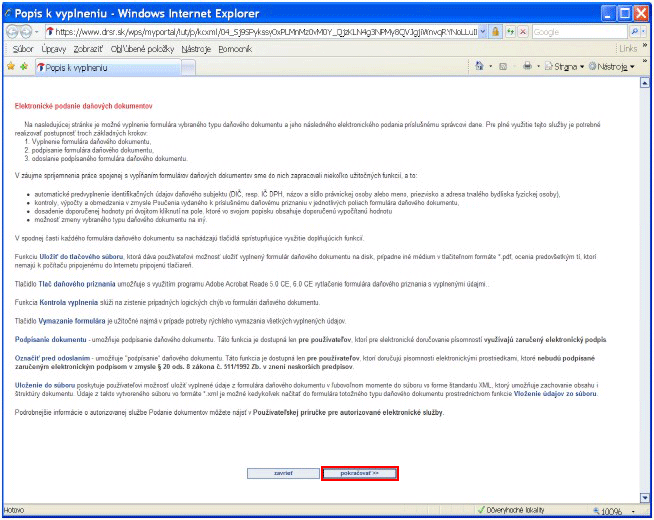Click the RSS feeds icon
654x520 pixels.
coord(503,66)
